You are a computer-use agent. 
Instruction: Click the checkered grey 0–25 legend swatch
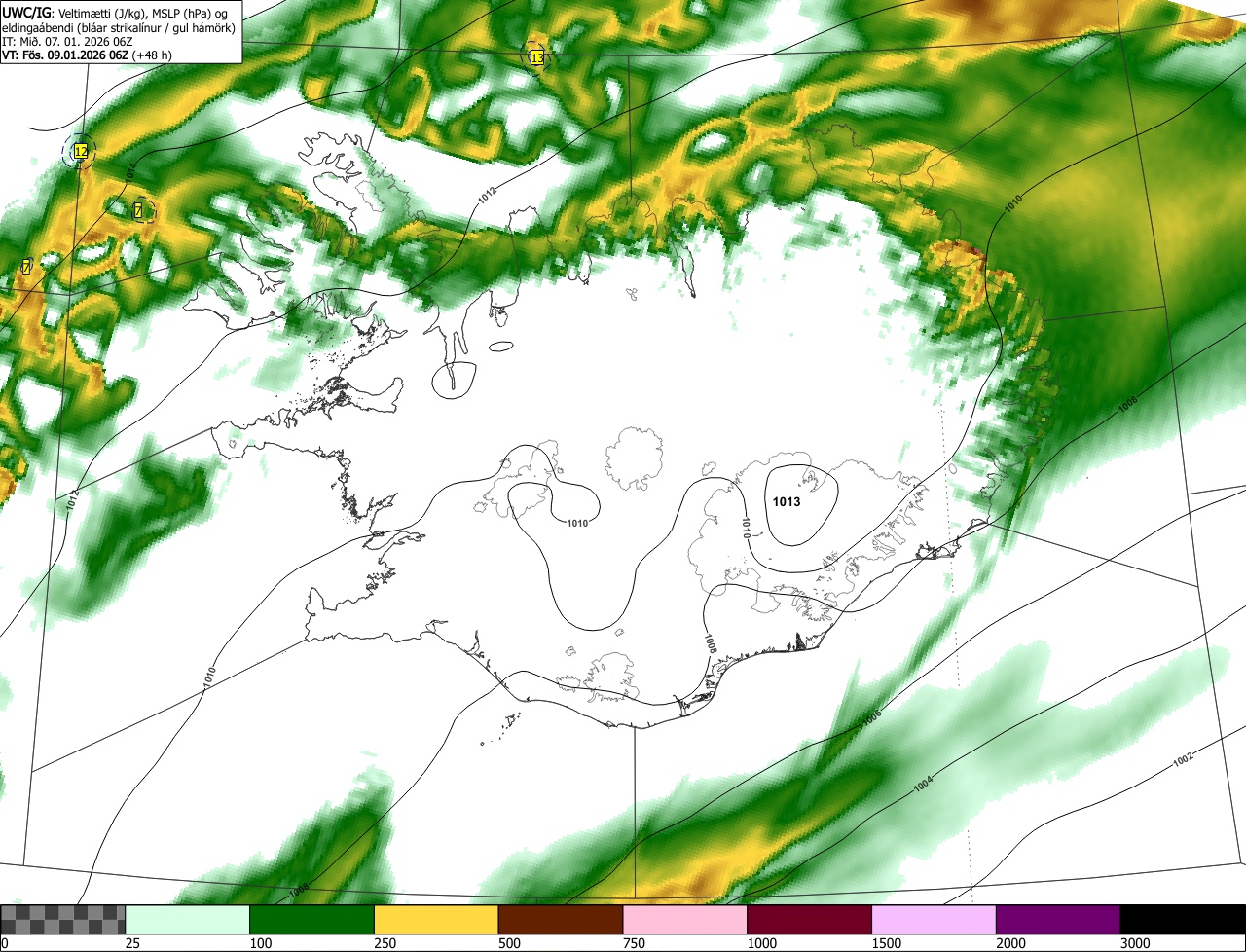(63, 920)
